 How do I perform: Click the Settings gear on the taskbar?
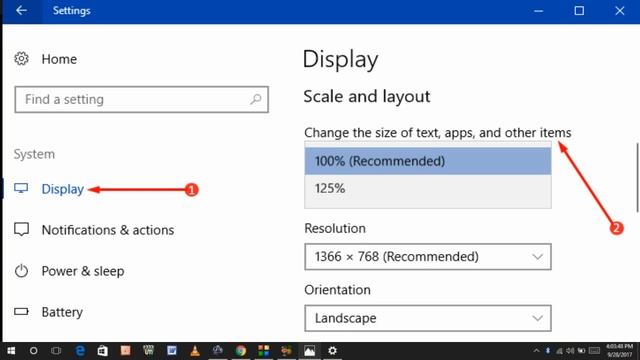pyautogui.click(x=333, y=351)
